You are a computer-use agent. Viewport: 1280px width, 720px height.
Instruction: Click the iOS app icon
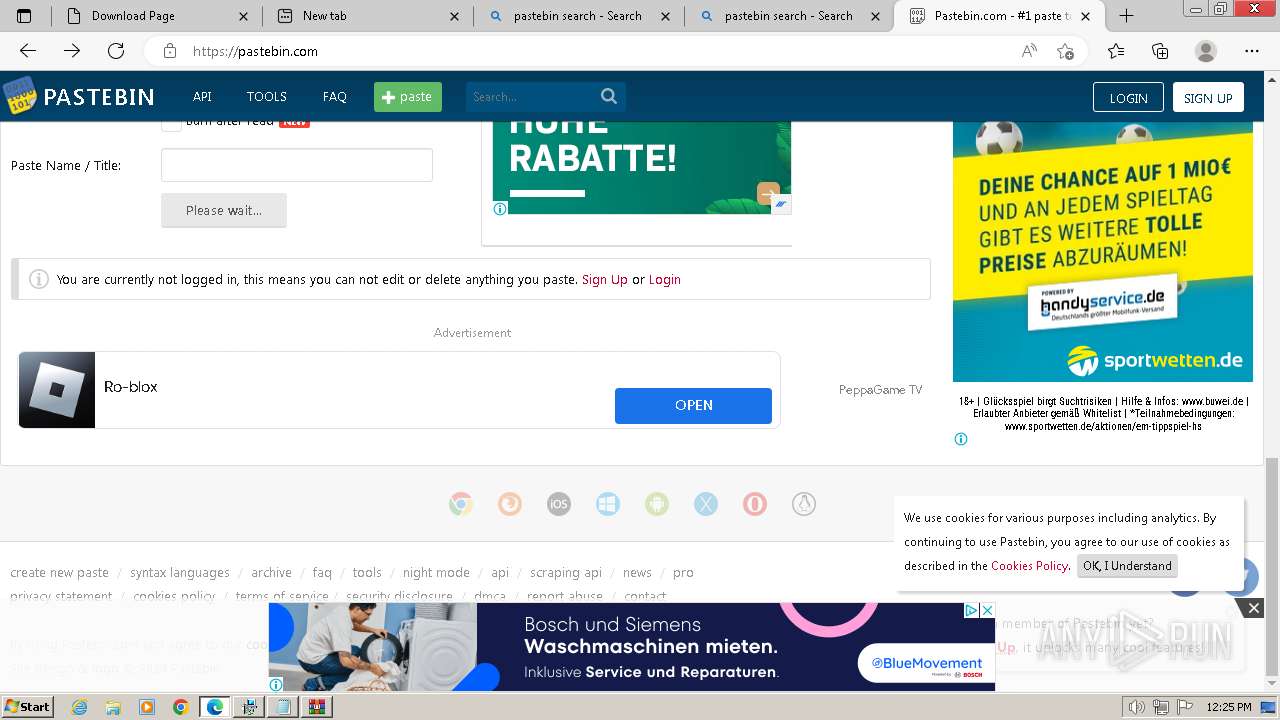[559, 504]
